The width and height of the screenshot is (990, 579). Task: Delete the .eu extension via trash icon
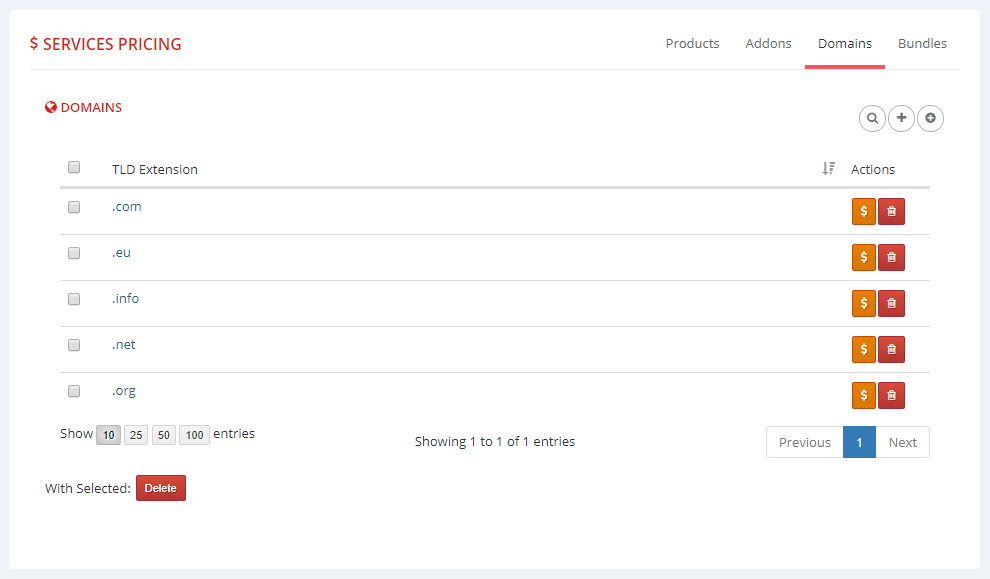891,257
